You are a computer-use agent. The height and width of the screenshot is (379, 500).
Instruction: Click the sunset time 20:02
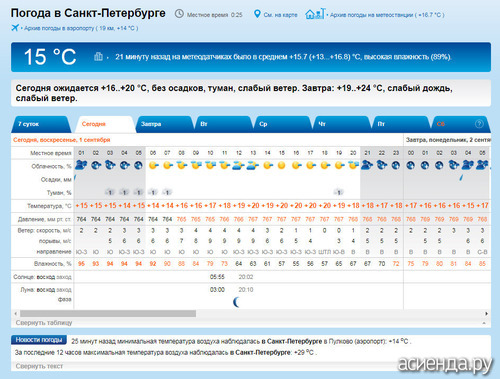tap(246, 277)
